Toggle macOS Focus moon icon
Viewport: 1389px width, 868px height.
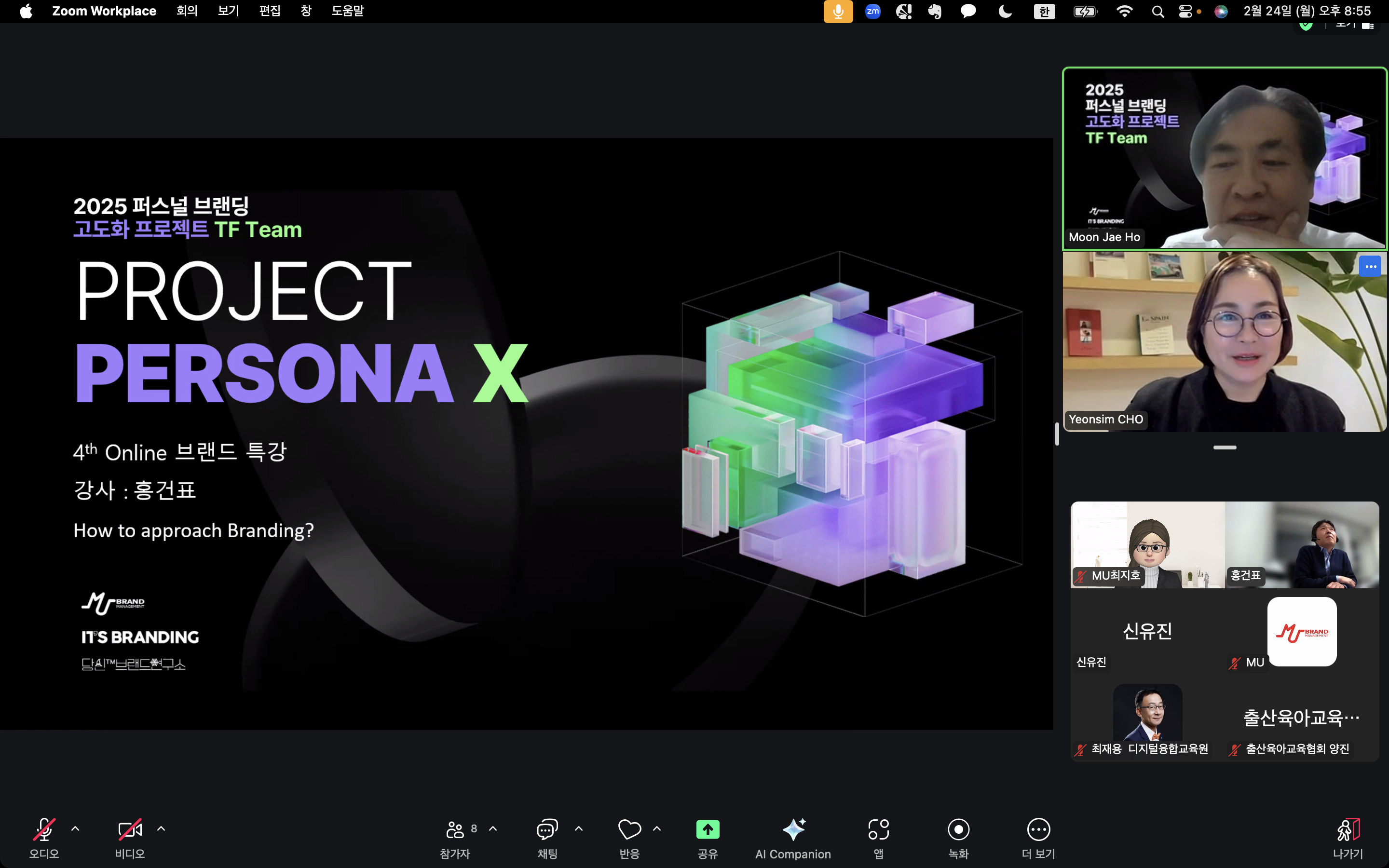(x=1005, y=12)
